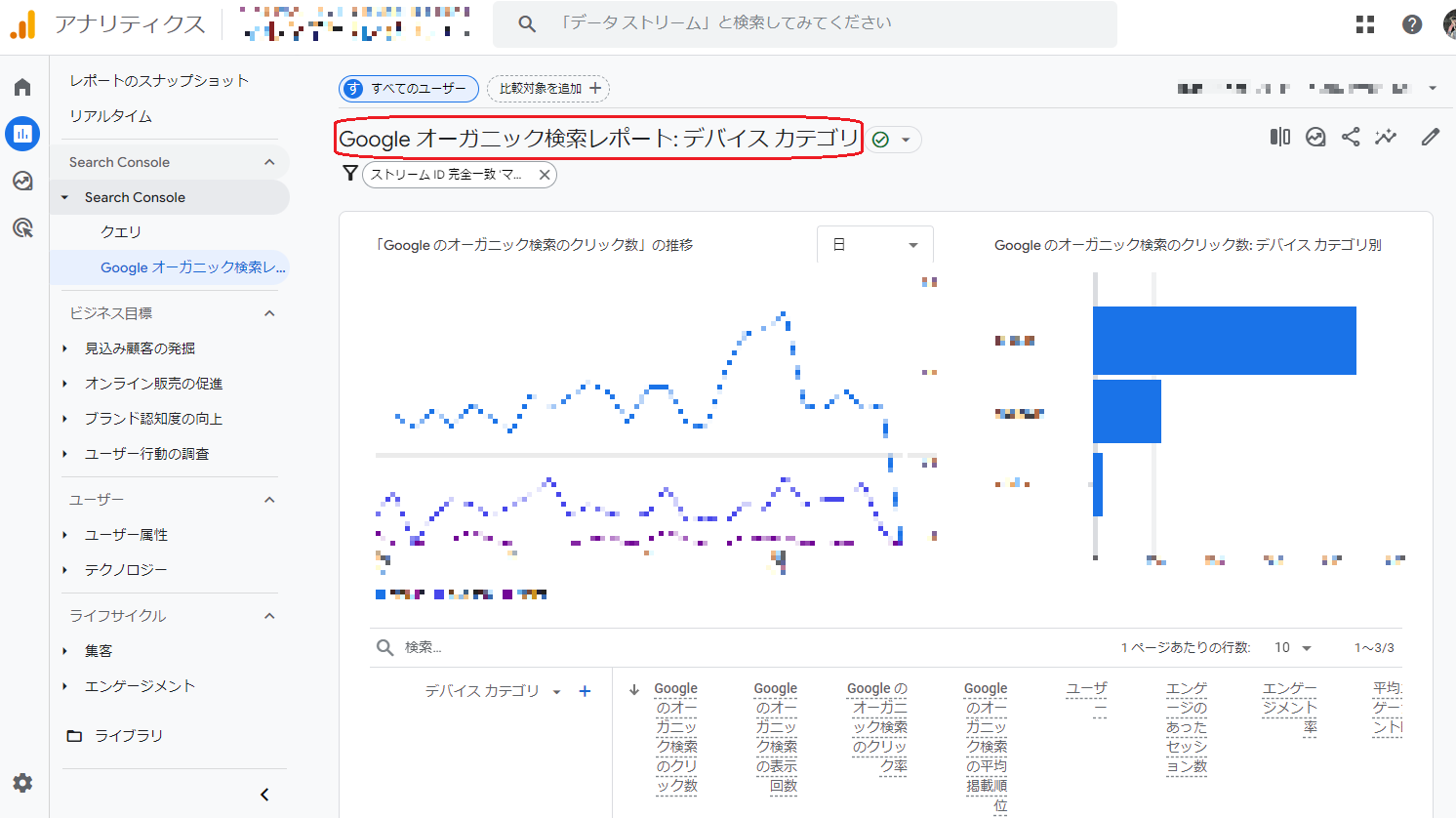Open the Home icon in left navigation
This screenshot has width=1456, height=818.
click(22, 86)
